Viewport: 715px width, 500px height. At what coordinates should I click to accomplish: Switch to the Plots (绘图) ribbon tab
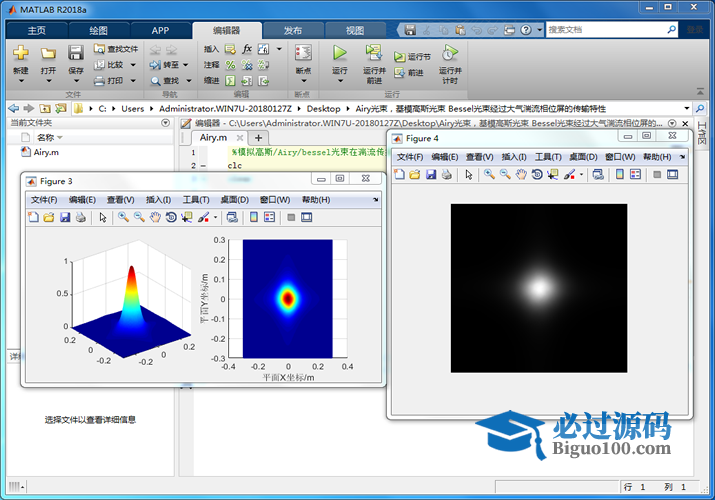98,31
